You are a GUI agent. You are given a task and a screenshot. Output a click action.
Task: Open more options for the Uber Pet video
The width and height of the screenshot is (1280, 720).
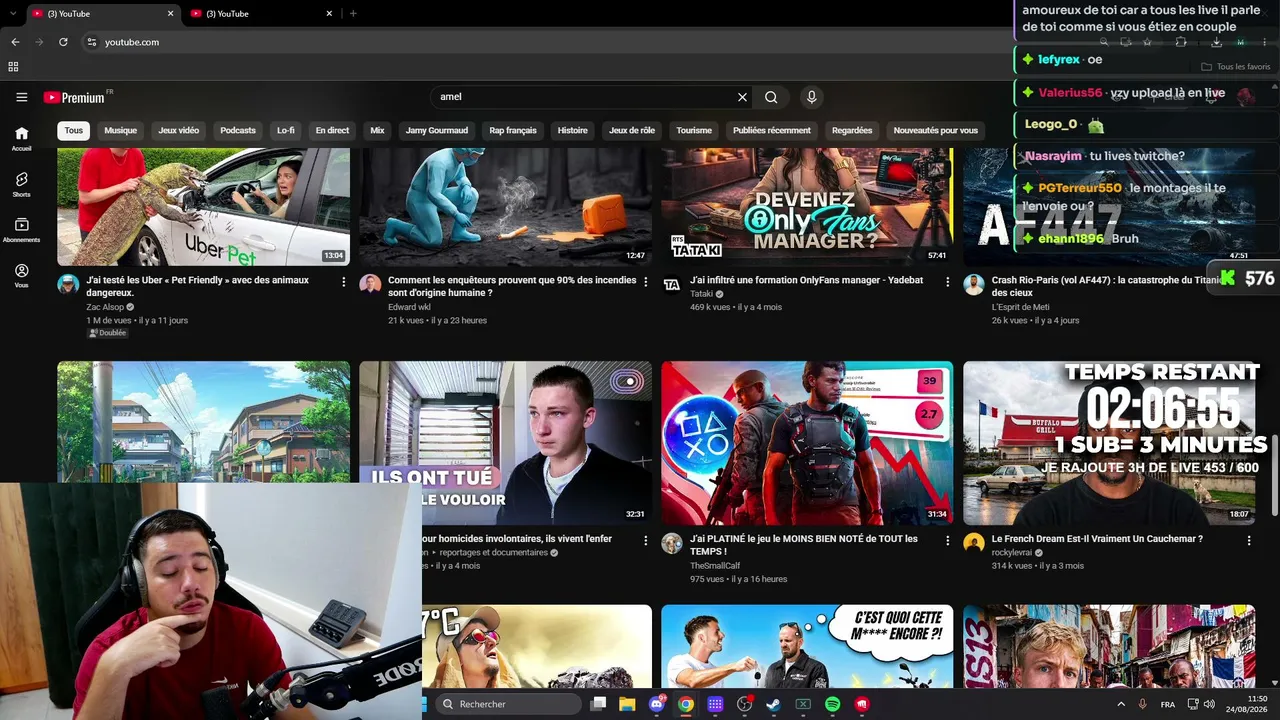[x=344, y=282]
